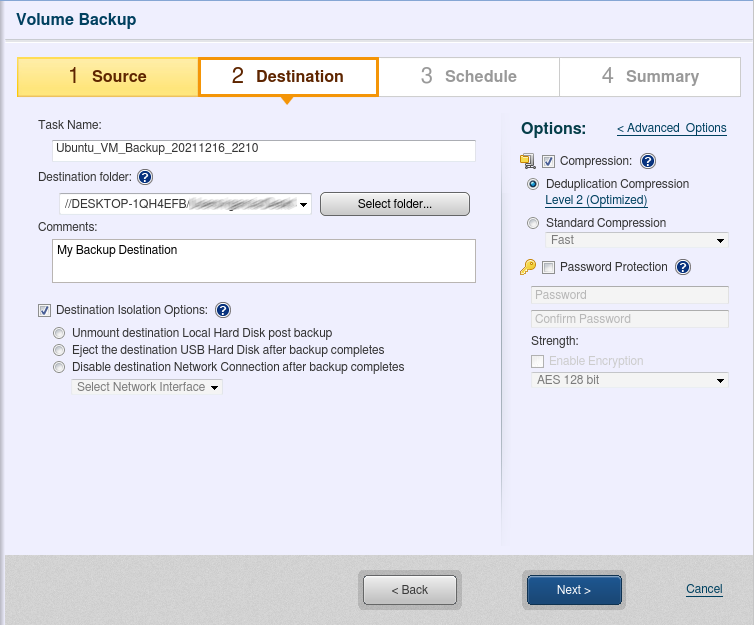Select Eject the destination USB Hard Disk option
This screenshot has width=754, height=625.
coord(60,350)
